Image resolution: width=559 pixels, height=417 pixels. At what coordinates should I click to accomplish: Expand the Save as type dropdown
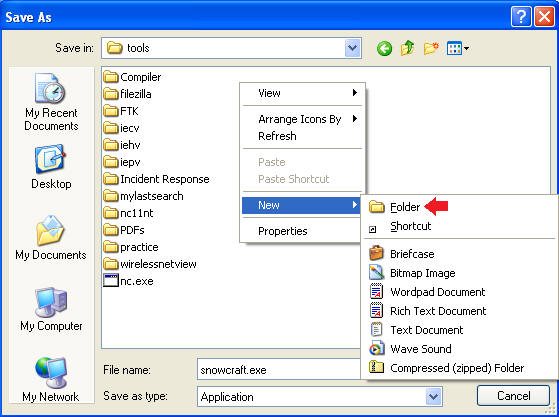(x=434, y=396)
